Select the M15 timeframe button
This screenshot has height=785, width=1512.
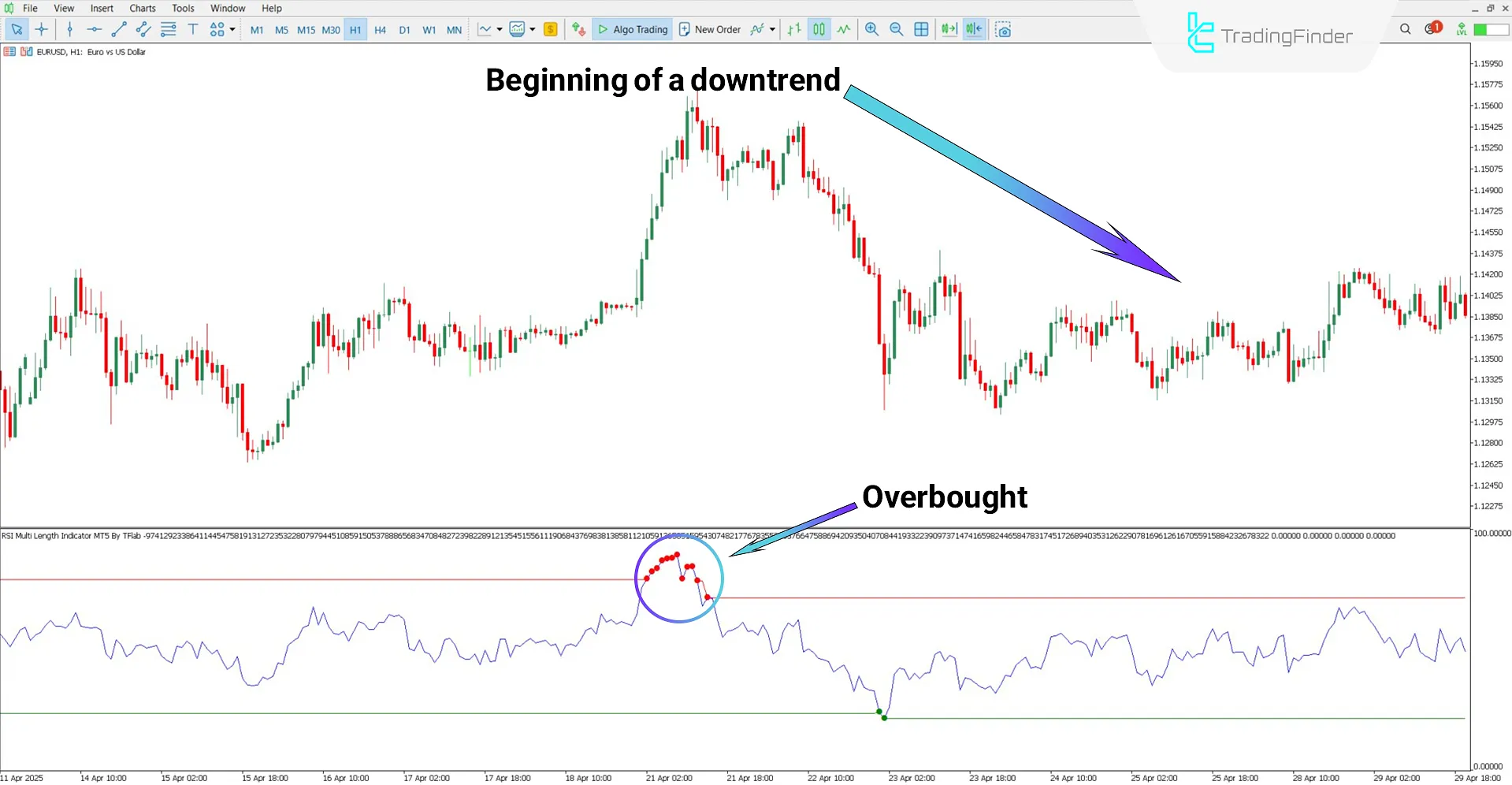(306, 29)
